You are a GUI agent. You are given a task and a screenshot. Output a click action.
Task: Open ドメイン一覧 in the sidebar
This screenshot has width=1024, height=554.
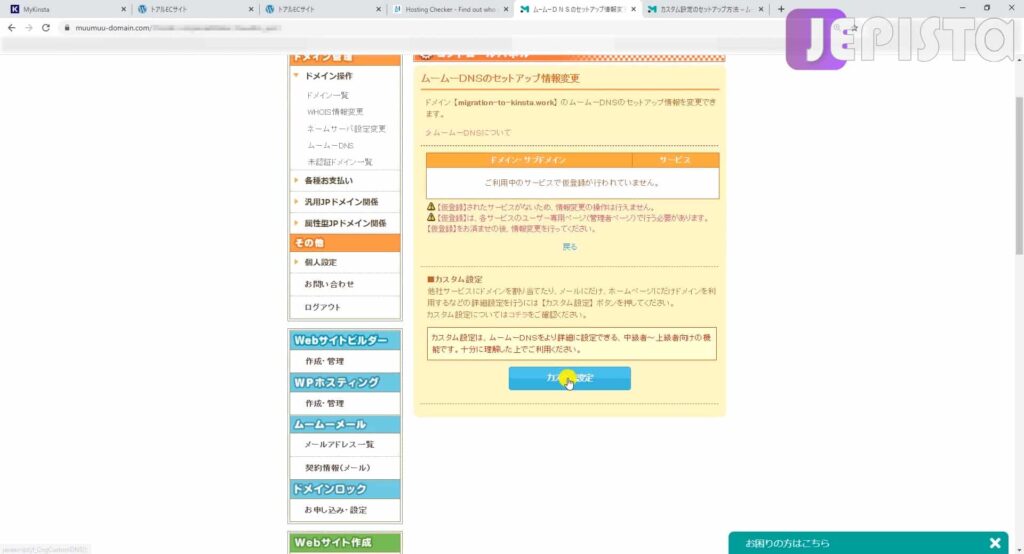327,95
